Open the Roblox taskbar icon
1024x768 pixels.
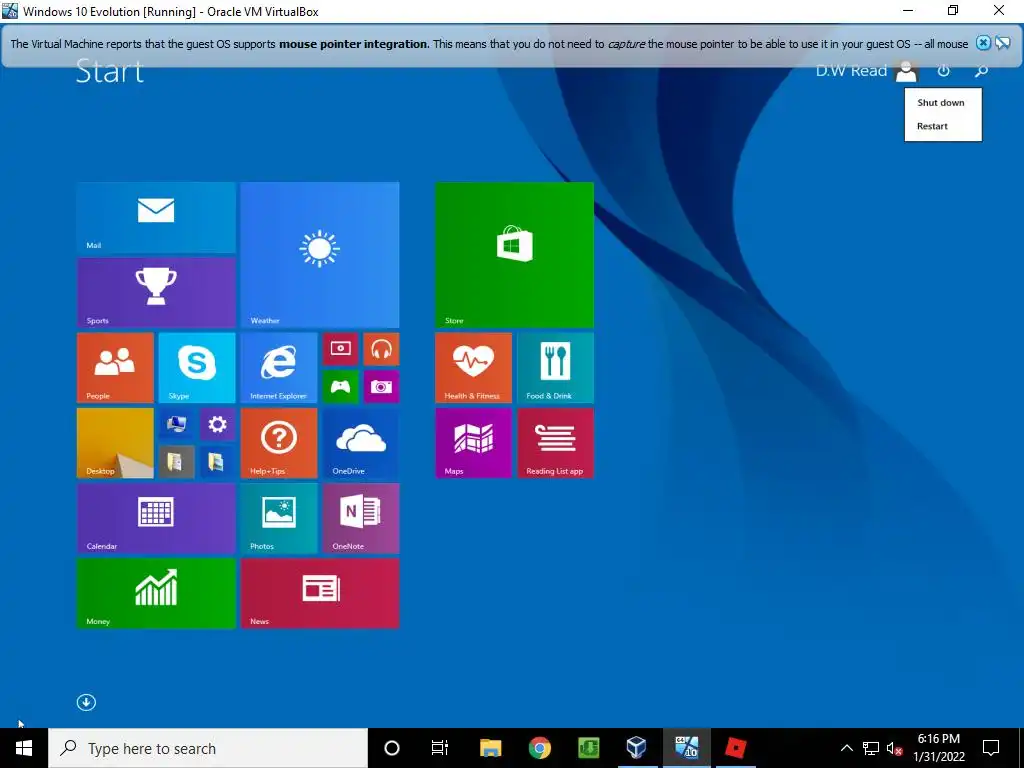tap(735, 748)
